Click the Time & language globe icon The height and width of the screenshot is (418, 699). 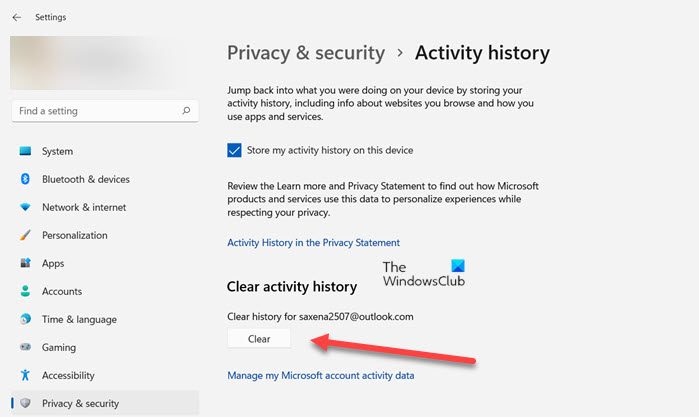(x=25, y=320)
